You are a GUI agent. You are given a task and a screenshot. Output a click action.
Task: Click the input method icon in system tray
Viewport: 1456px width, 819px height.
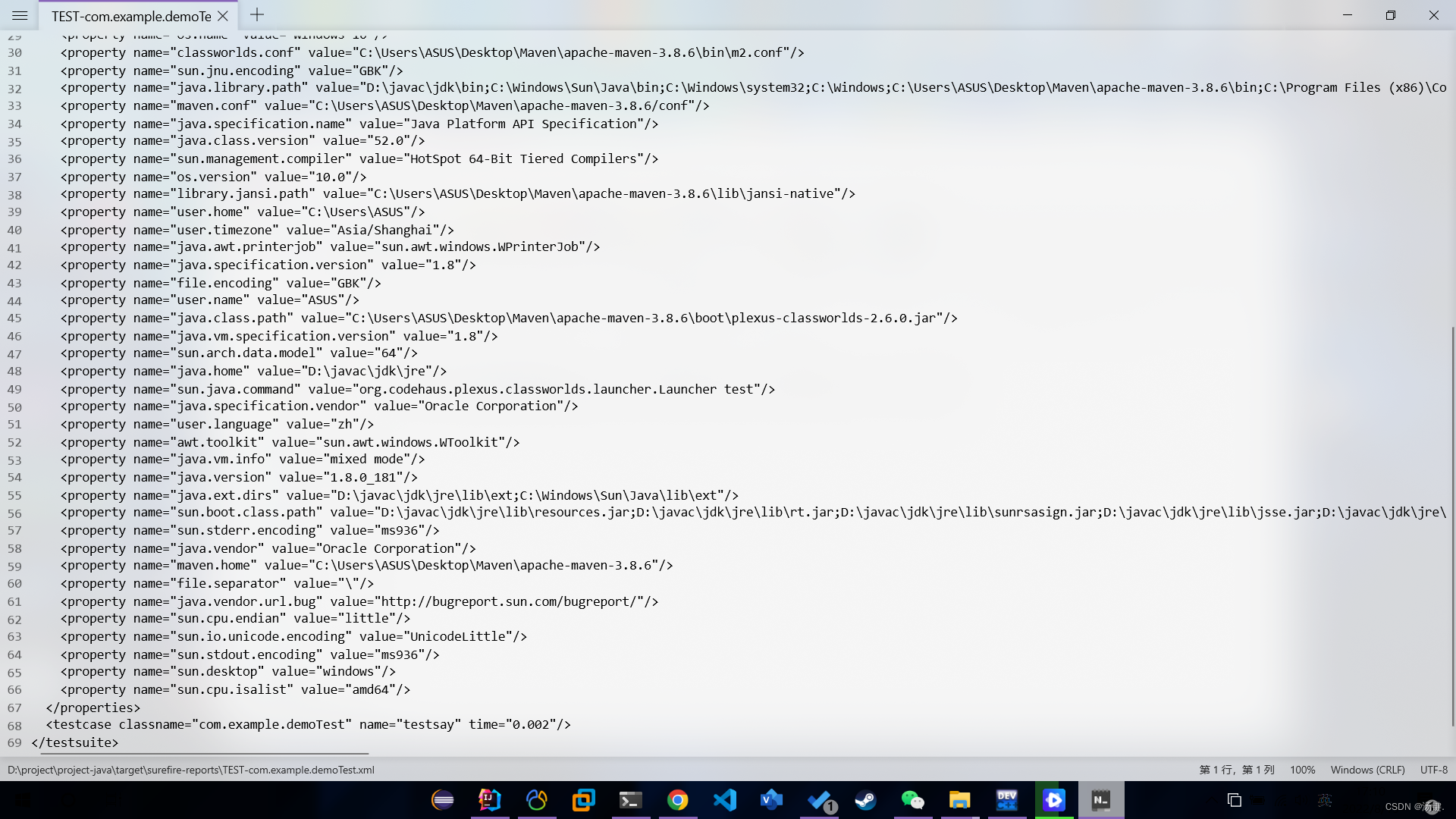(x=1325, y=800)
